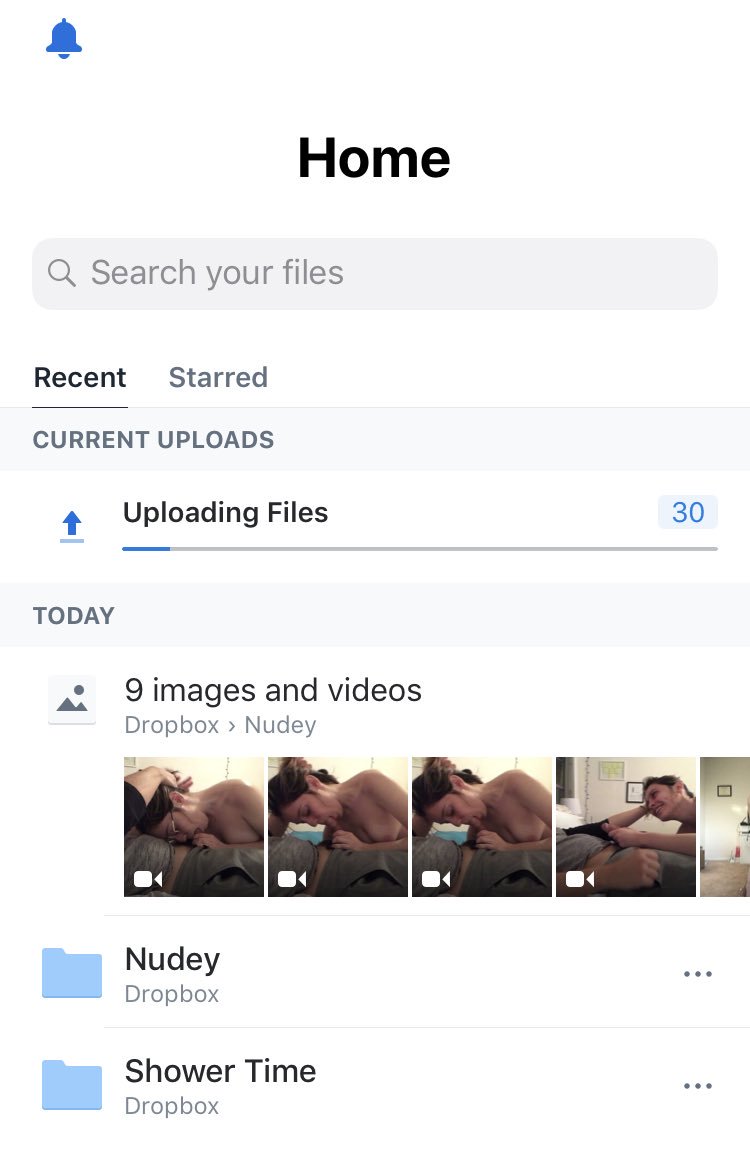This screenshot has height=1174, width=750.
Task: Open the Nudey folder by name
Action: pos(172,959)
